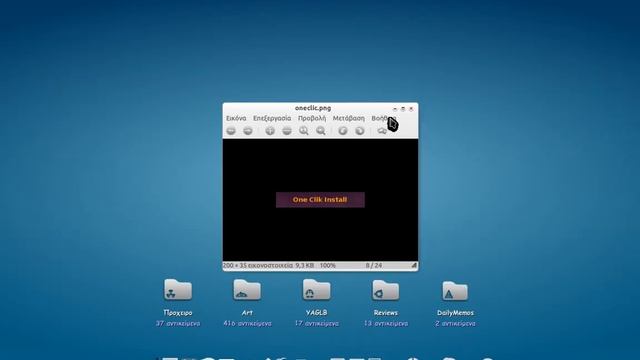
Task: Minimize the oneclic.png viewer window
Action: (395, 109)
